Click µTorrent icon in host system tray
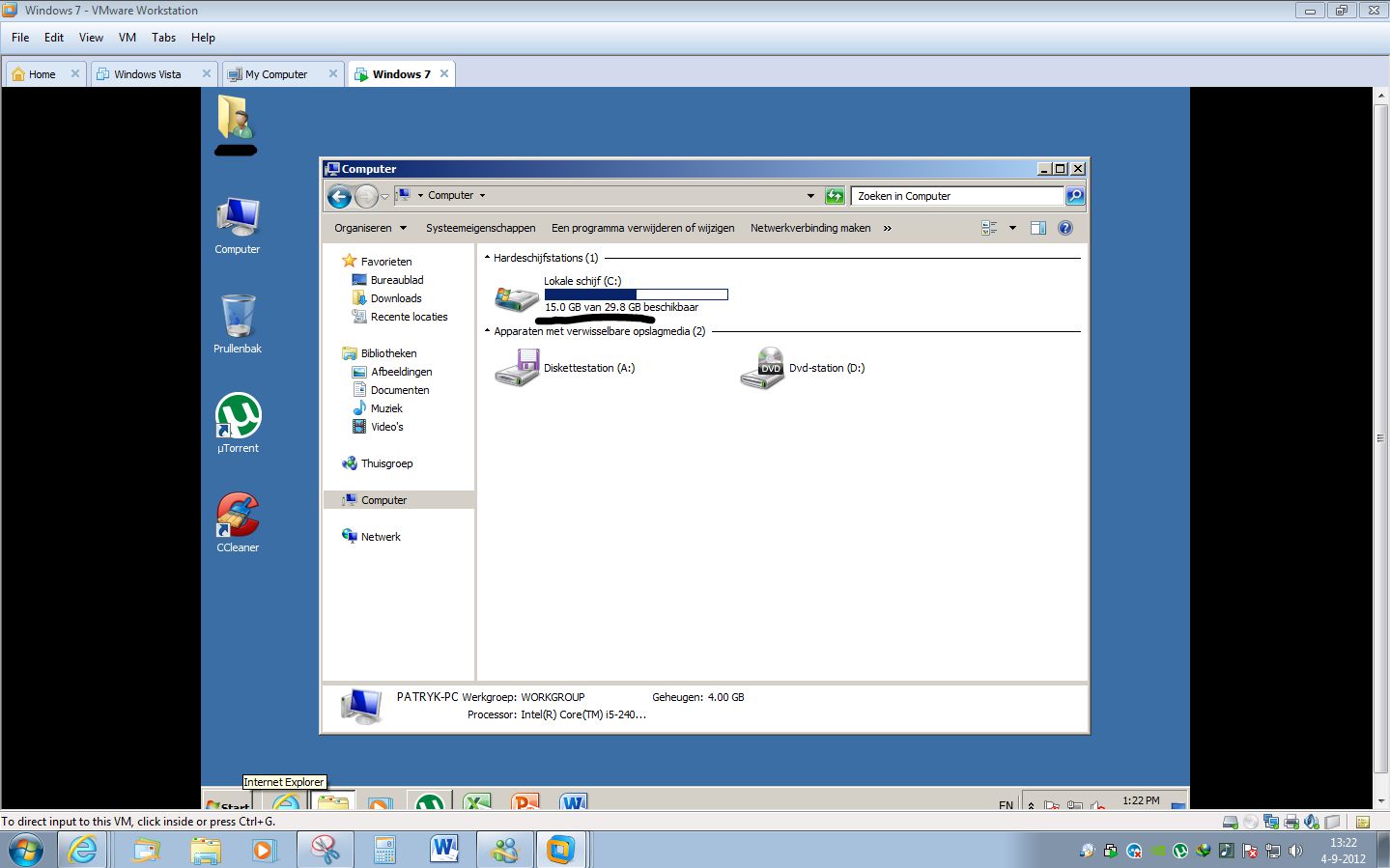 pyautogui.click(x=1180, y=851)
